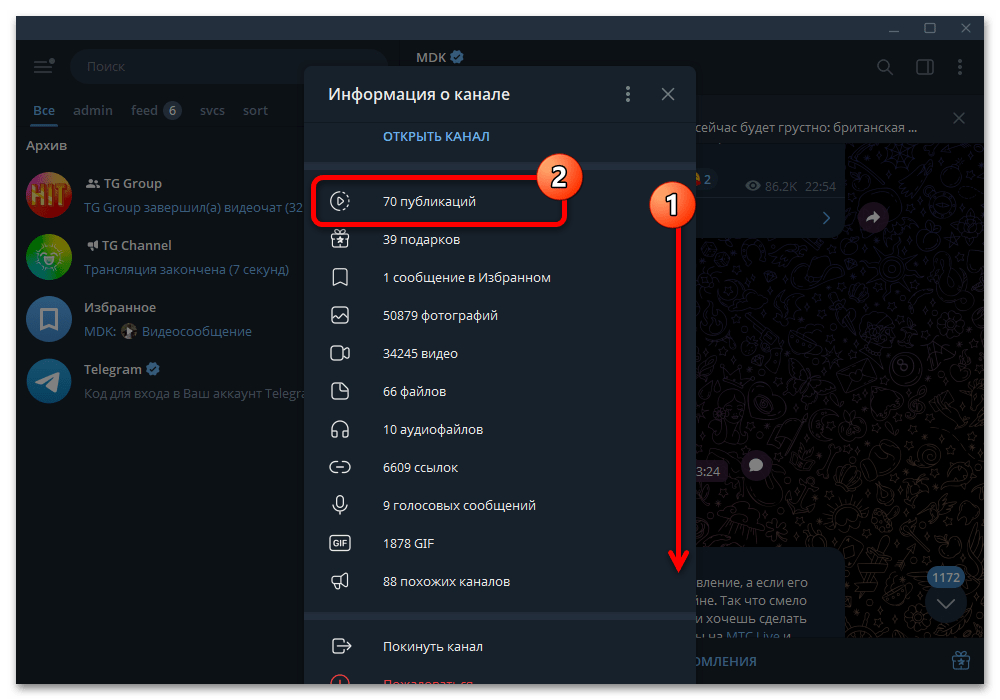Click the GIF badge icon
Viewport: 1000px width, 700px height.
point(340,543)
